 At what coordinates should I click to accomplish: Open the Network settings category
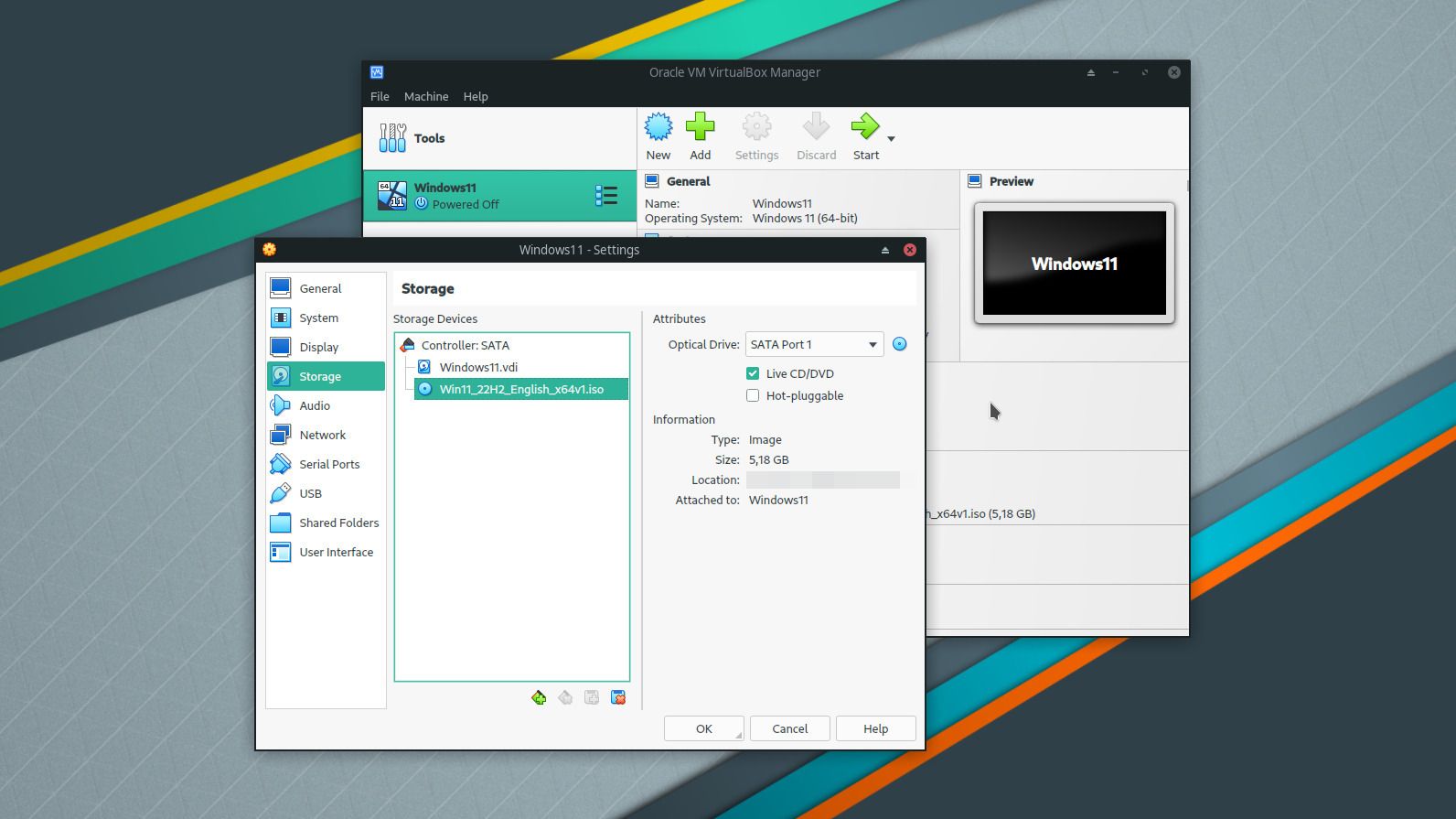coord(326,435)
